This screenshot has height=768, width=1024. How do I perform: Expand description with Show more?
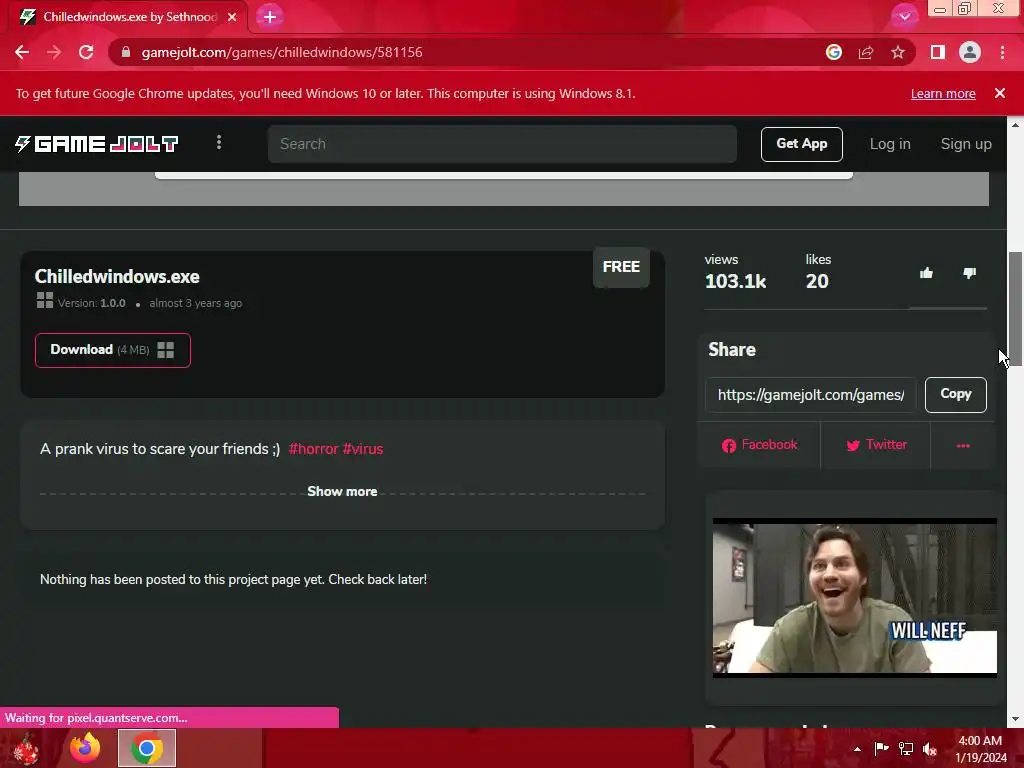click(342, 492)
